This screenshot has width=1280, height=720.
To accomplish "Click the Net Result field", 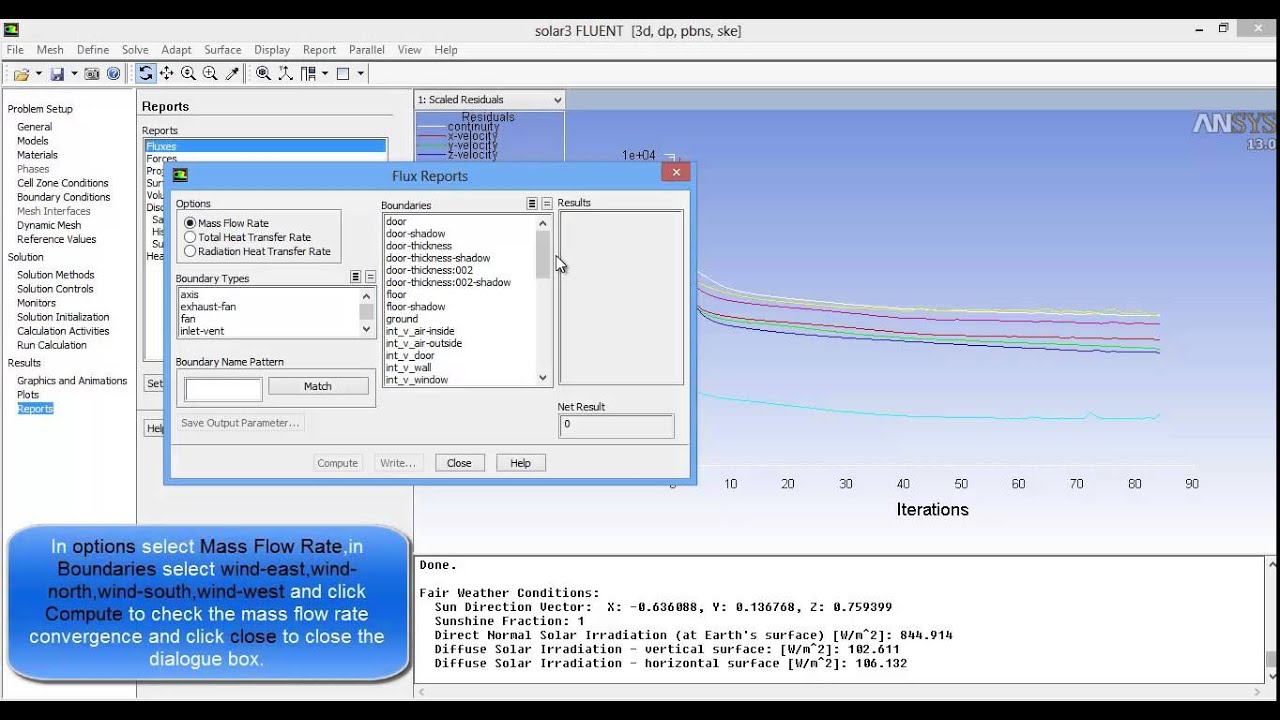I will click(x=616, y=425).
